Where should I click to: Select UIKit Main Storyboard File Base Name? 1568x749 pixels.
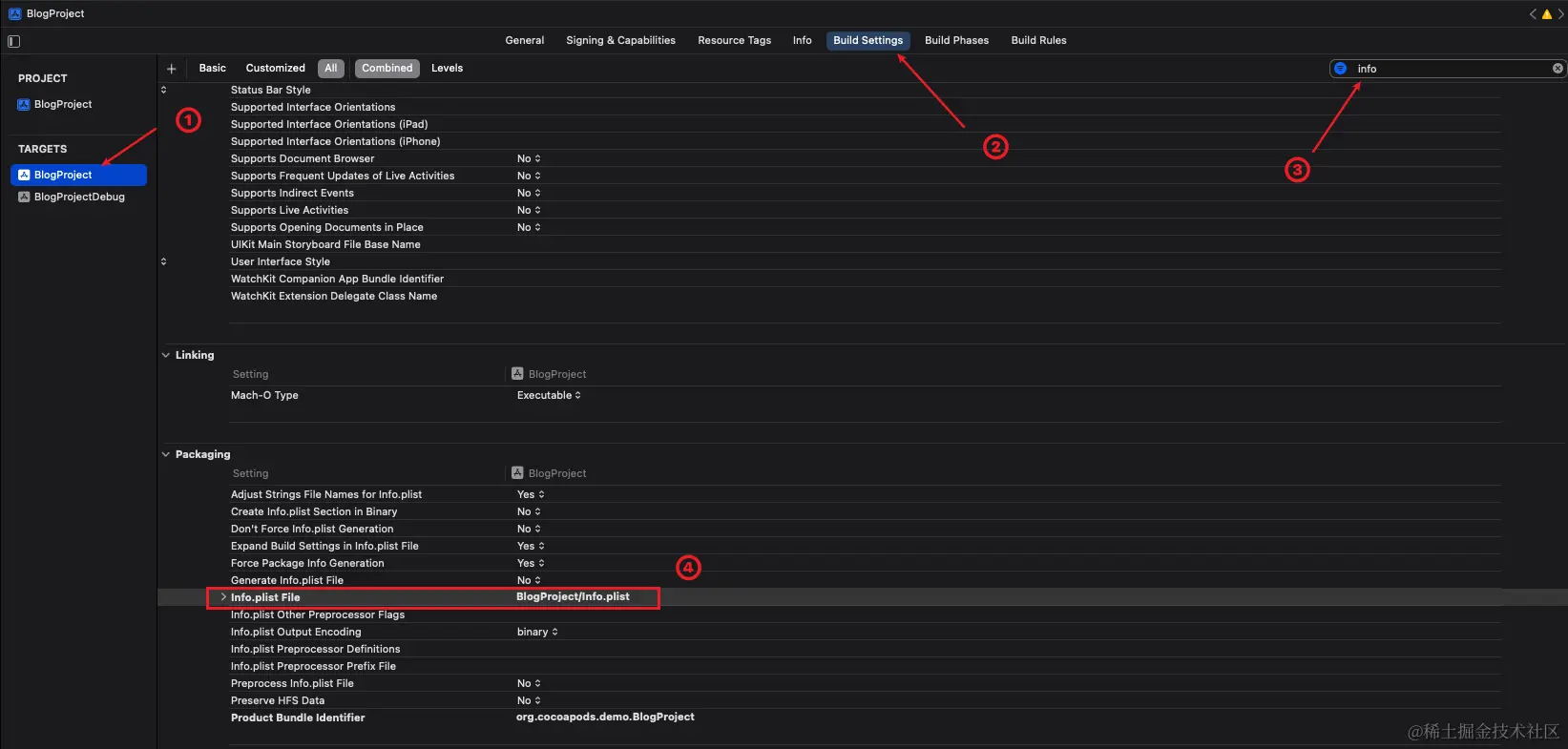[x=325, y=244]
